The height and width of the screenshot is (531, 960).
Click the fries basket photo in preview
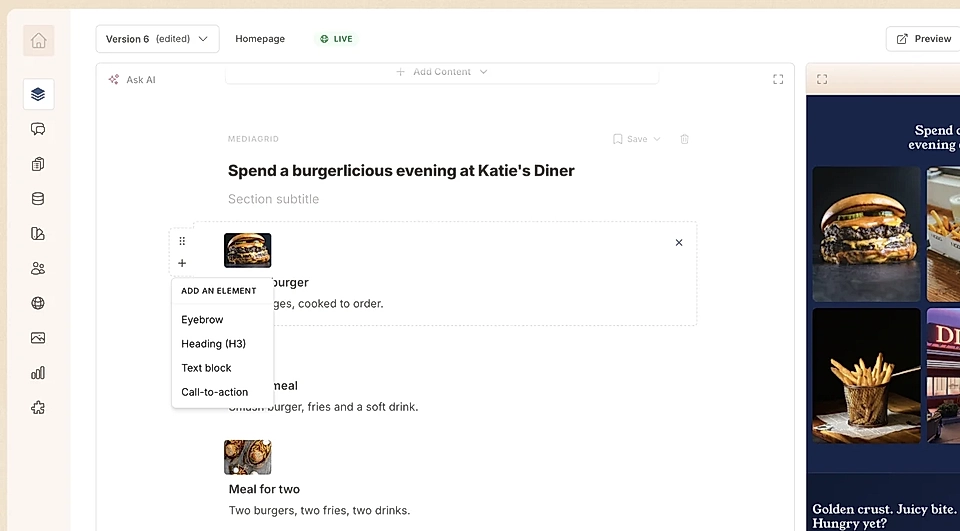tap(866, 375)
